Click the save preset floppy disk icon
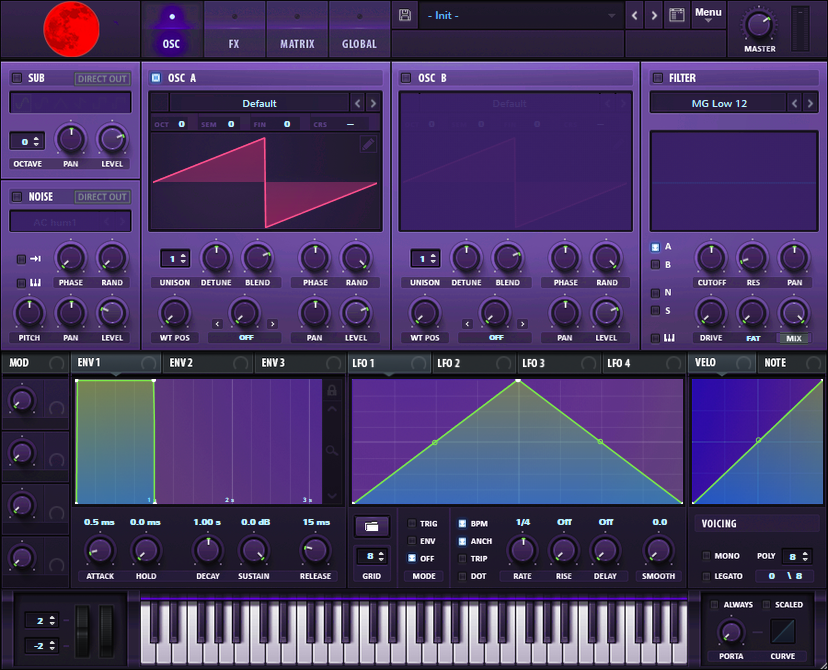The height and width of the screenshot is (670, 828). point(405,15)
